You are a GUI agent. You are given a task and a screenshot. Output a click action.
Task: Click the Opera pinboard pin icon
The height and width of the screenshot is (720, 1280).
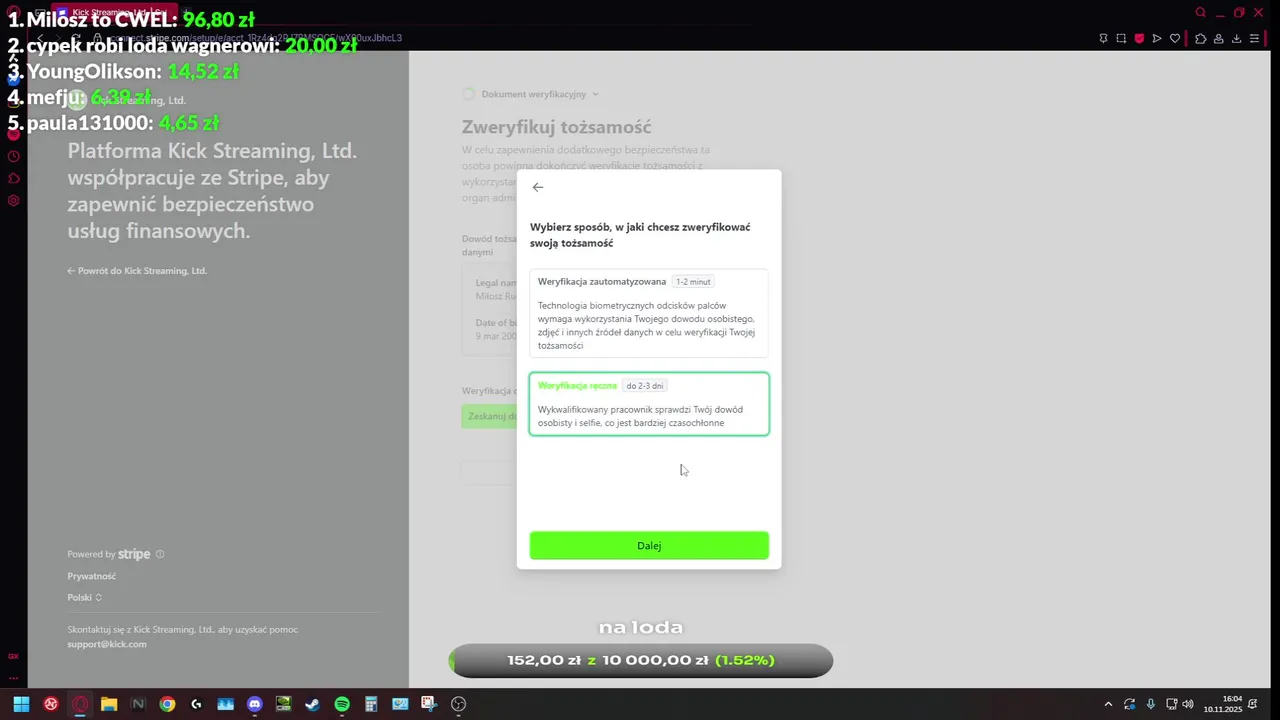pos(1103,38)
